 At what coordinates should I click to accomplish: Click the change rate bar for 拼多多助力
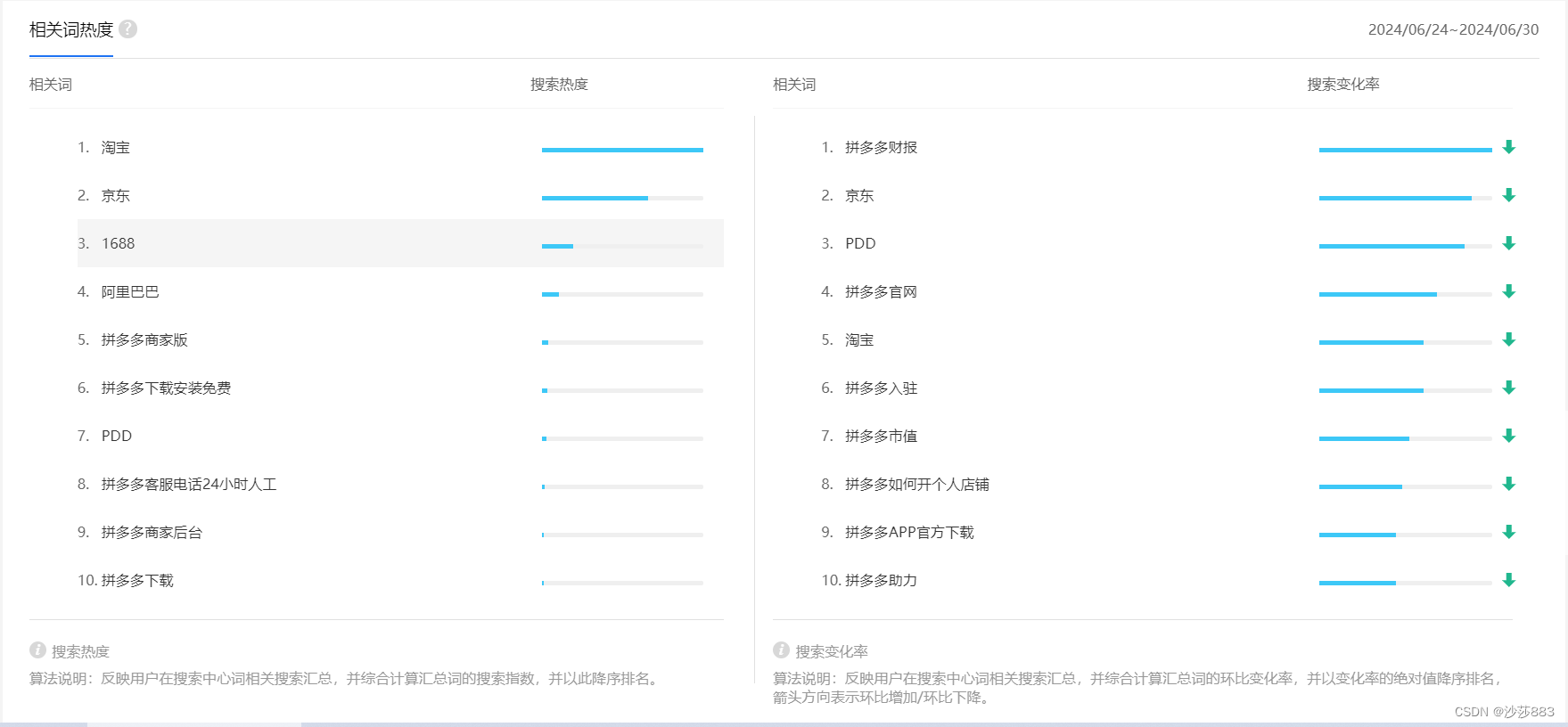click(x=1406, y=583)
